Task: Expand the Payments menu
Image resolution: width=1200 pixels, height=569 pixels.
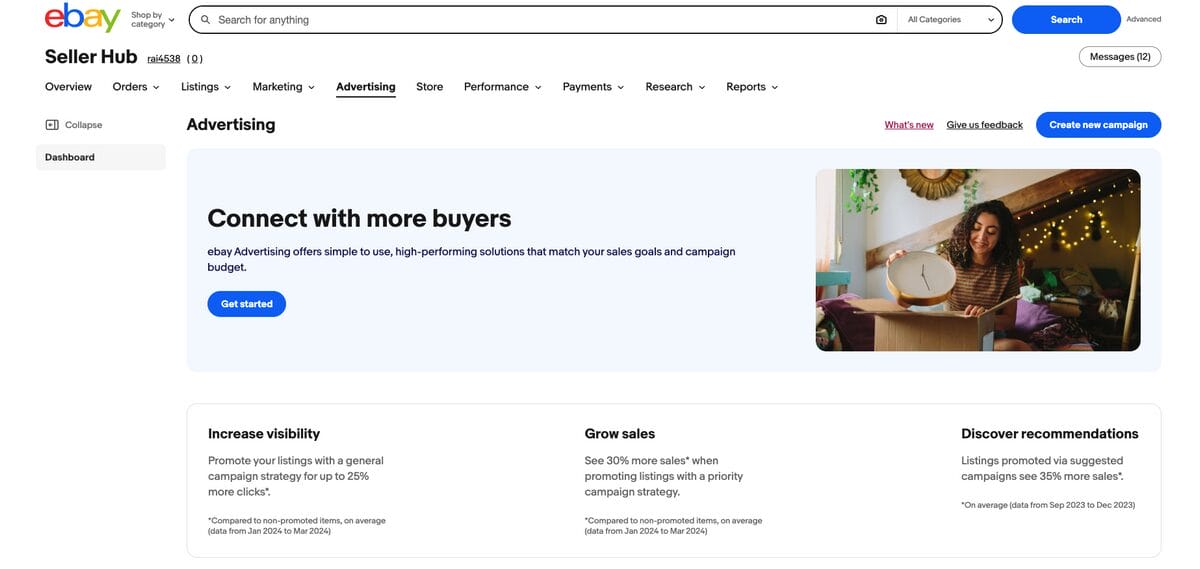Action: [x=593, y=87]
